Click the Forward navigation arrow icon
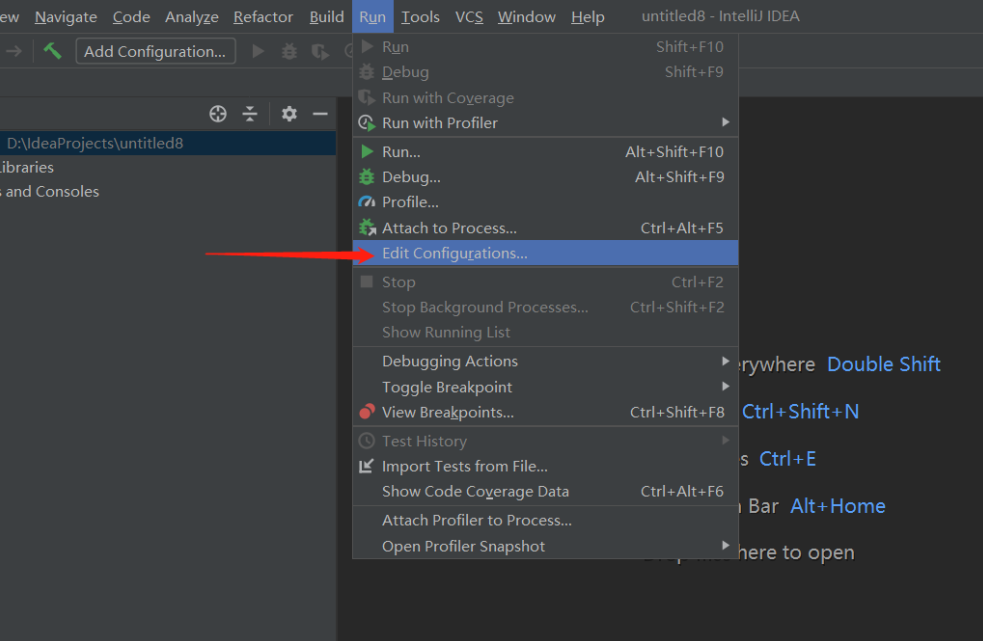This screenshot has height=641, width=983. point(14,51)
